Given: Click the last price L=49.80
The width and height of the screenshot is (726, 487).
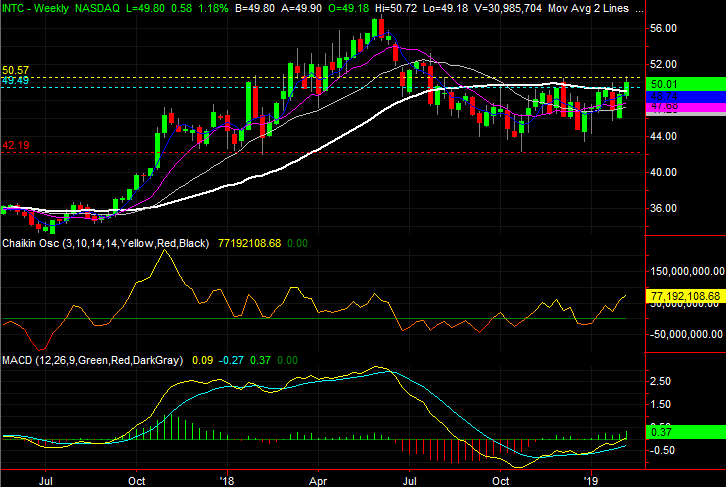Looking at the screenshot, I should pyautogui.click(x=144, y=8).
